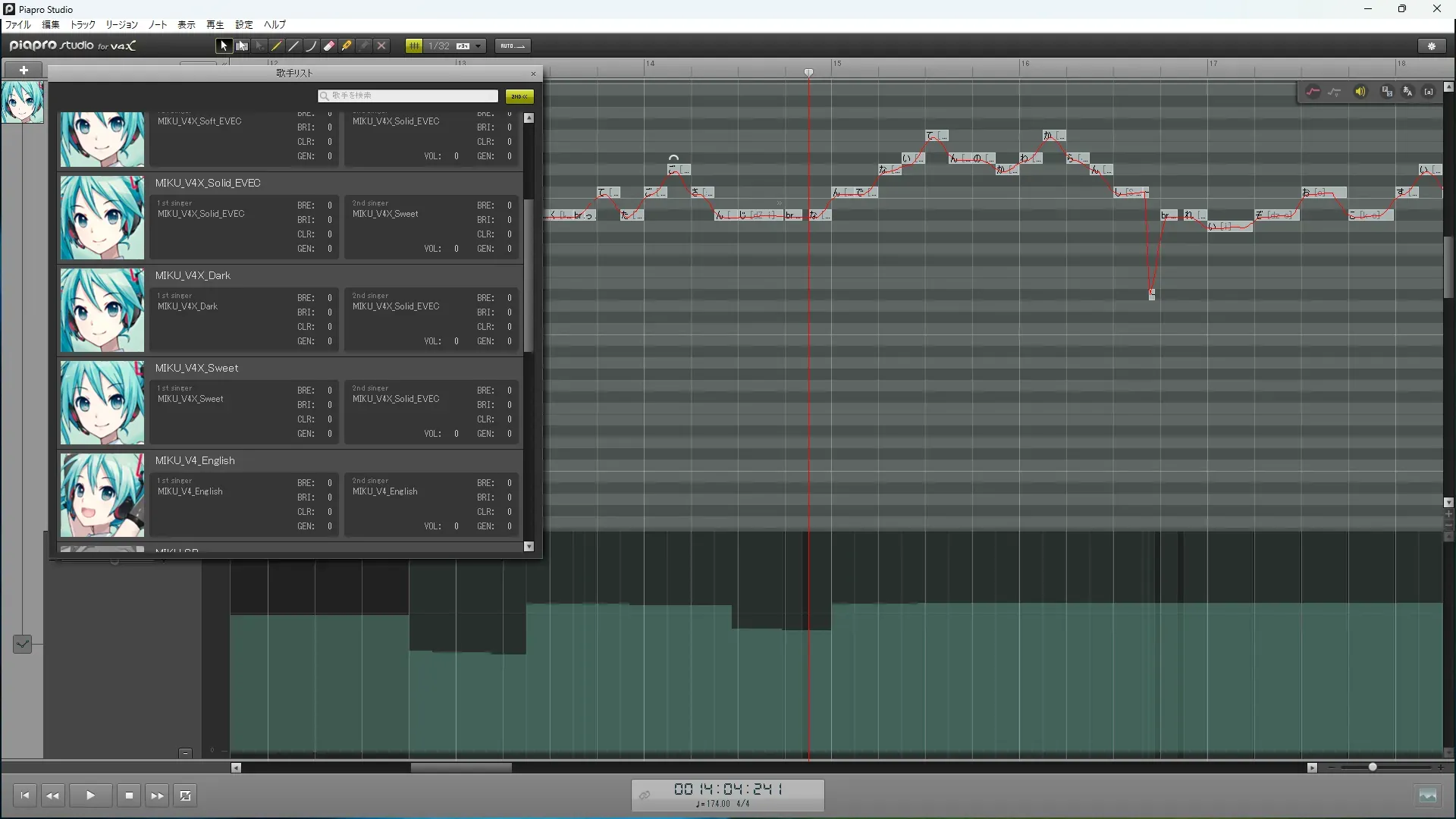Open the トラック menu
The image size is (1456, 819).
[x=83, y=25]
